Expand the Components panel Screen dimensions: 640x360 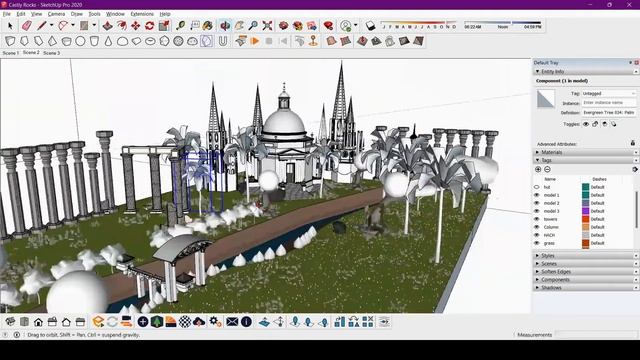click(x=584, y=280)
